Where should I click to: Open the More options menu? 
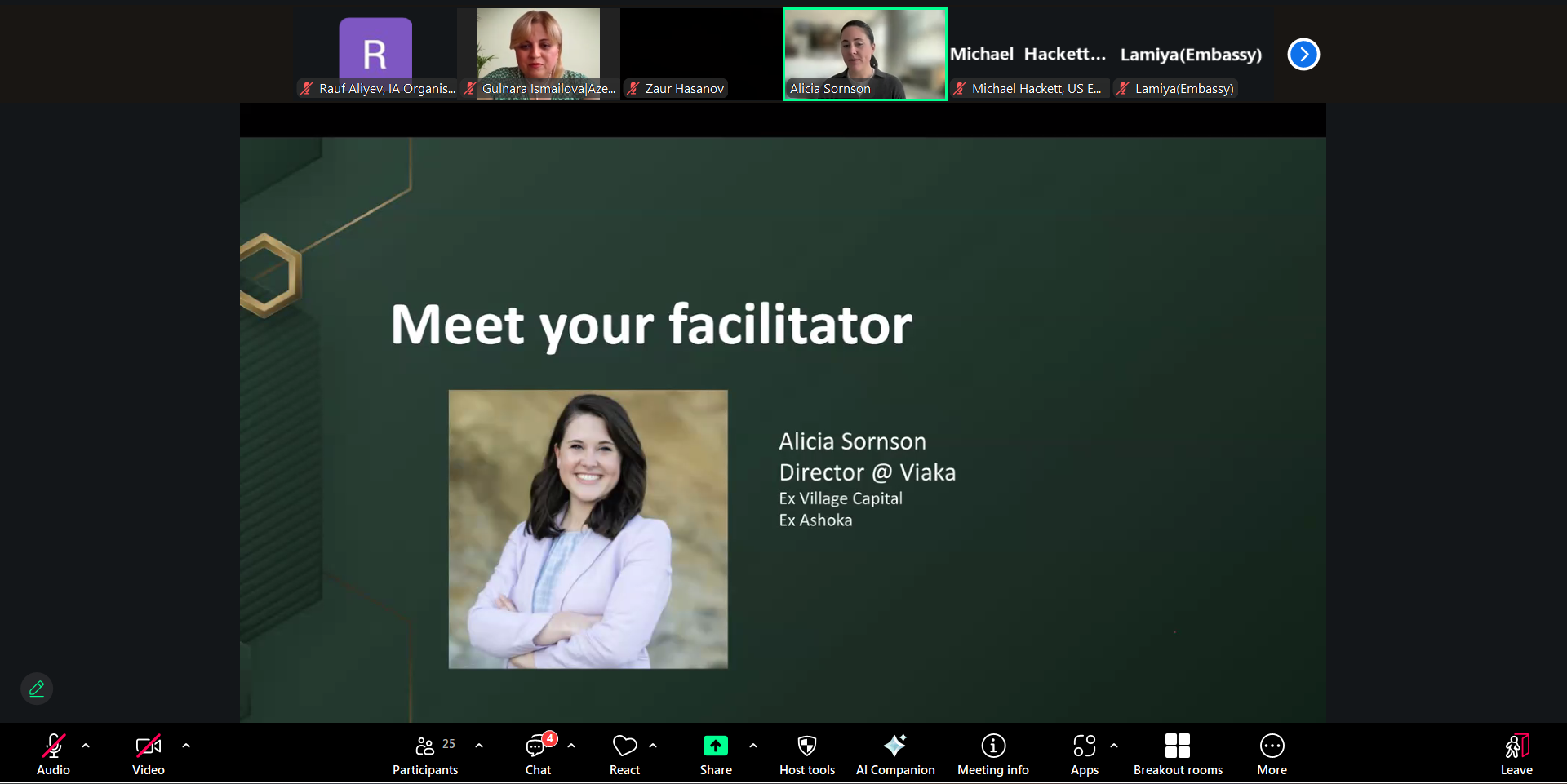(1272, 754)
